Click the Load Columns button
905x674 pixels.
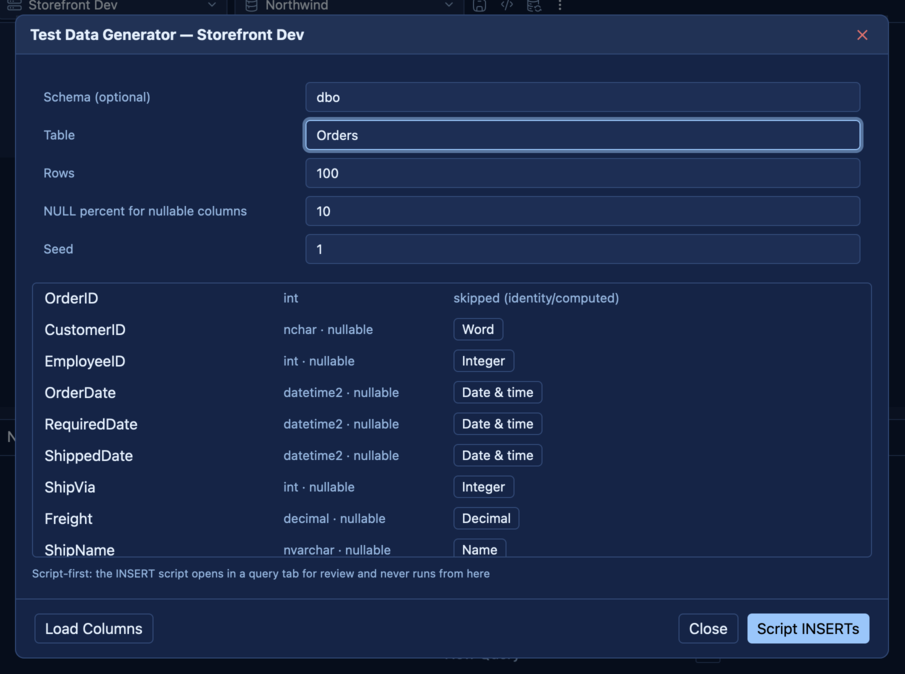94,628
